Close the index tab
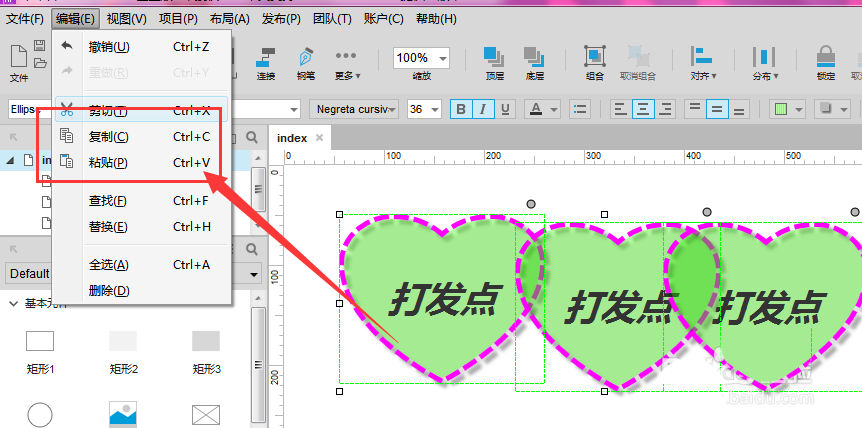The width and height of the screenshot is (862, 428). 319,138
